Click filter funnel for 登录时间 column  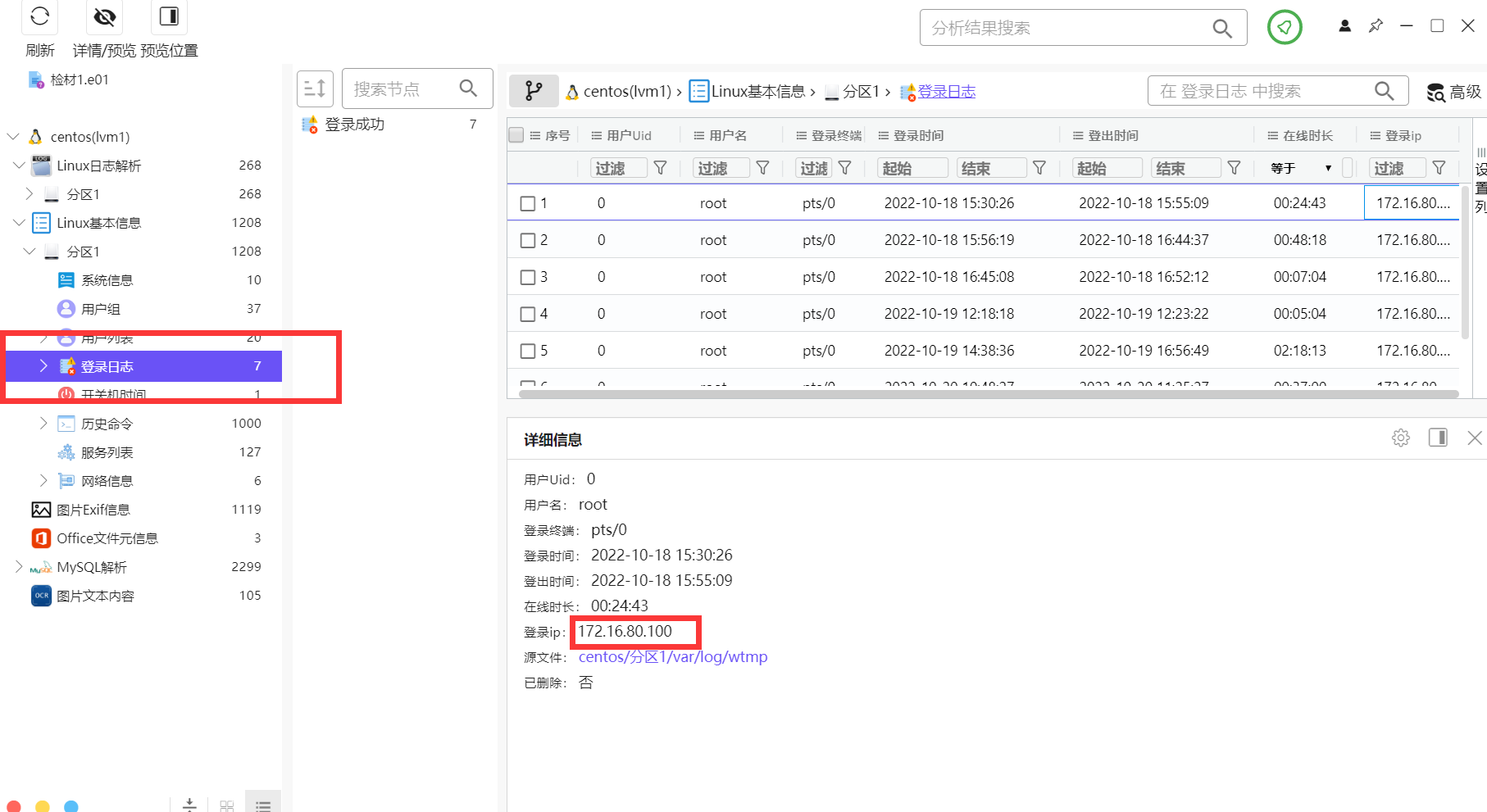click(x=1039, y=168)
